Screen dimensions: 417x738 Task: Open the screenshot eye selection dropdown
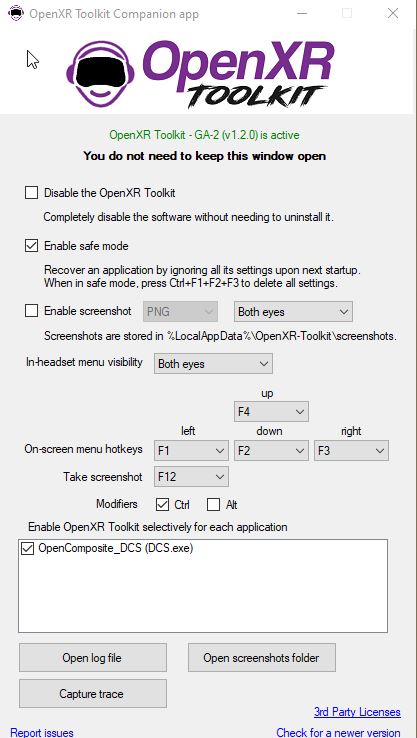tap(293, 312)
